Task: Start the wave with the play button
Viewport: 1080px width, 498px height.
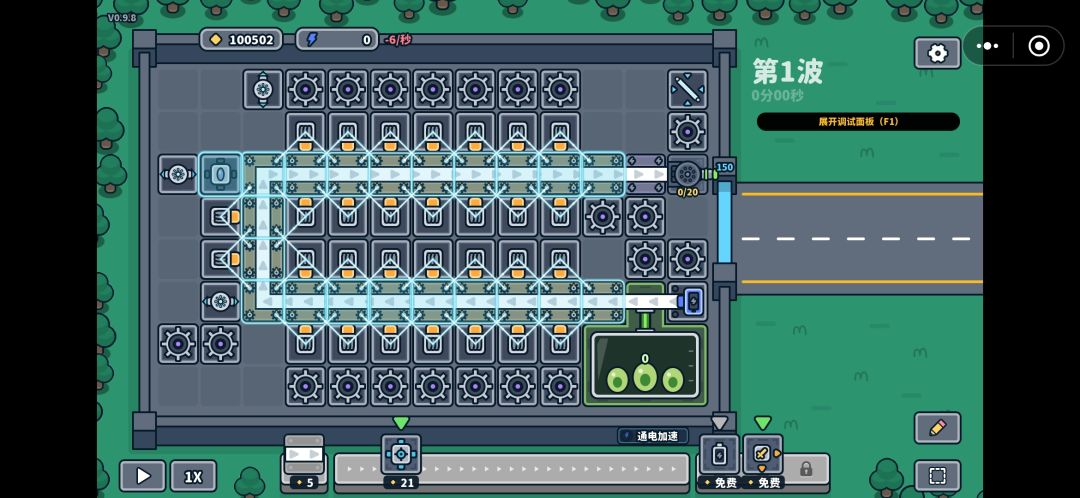Action: [x=143, y=476]
